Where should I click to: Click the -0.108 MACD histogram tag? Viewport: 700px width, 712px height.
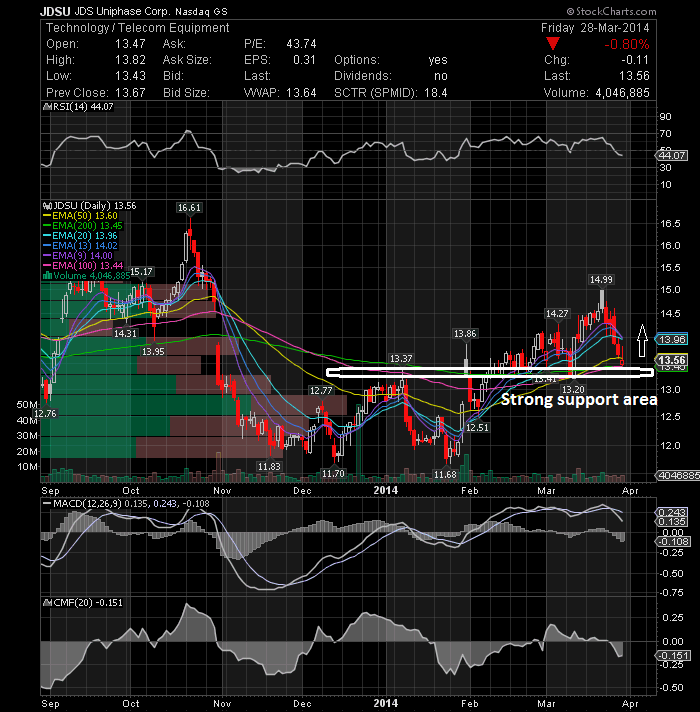(673, 542)
